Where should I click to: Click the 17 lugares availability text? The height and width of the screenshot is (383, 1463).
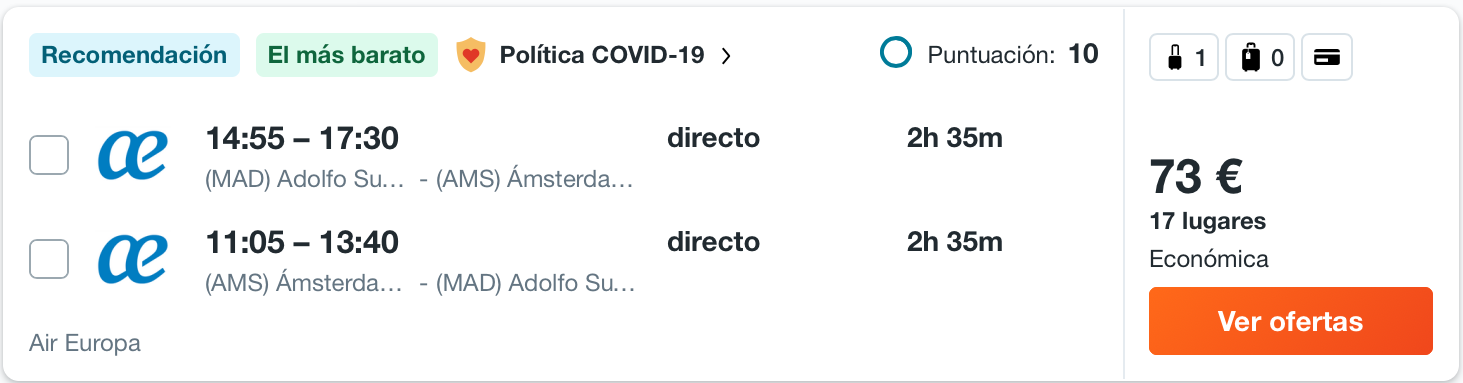1208,221
